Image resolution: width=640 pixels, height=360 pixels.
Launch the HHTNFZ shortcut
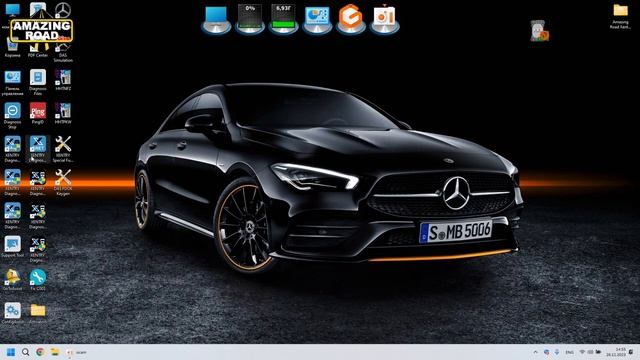pyautogui.click(x=63, y=80)
